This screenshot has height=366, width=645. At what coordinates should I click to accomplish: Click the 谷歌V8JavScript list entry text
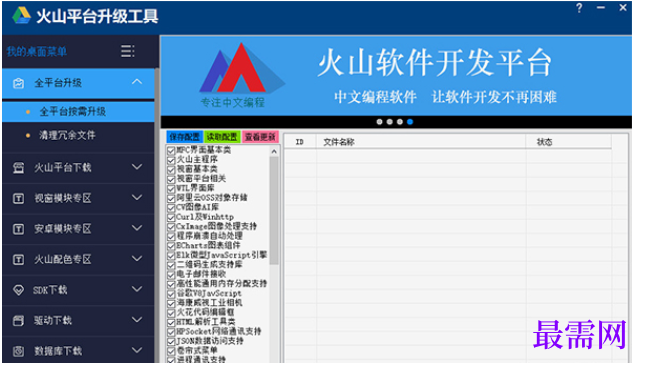point(209,293)
